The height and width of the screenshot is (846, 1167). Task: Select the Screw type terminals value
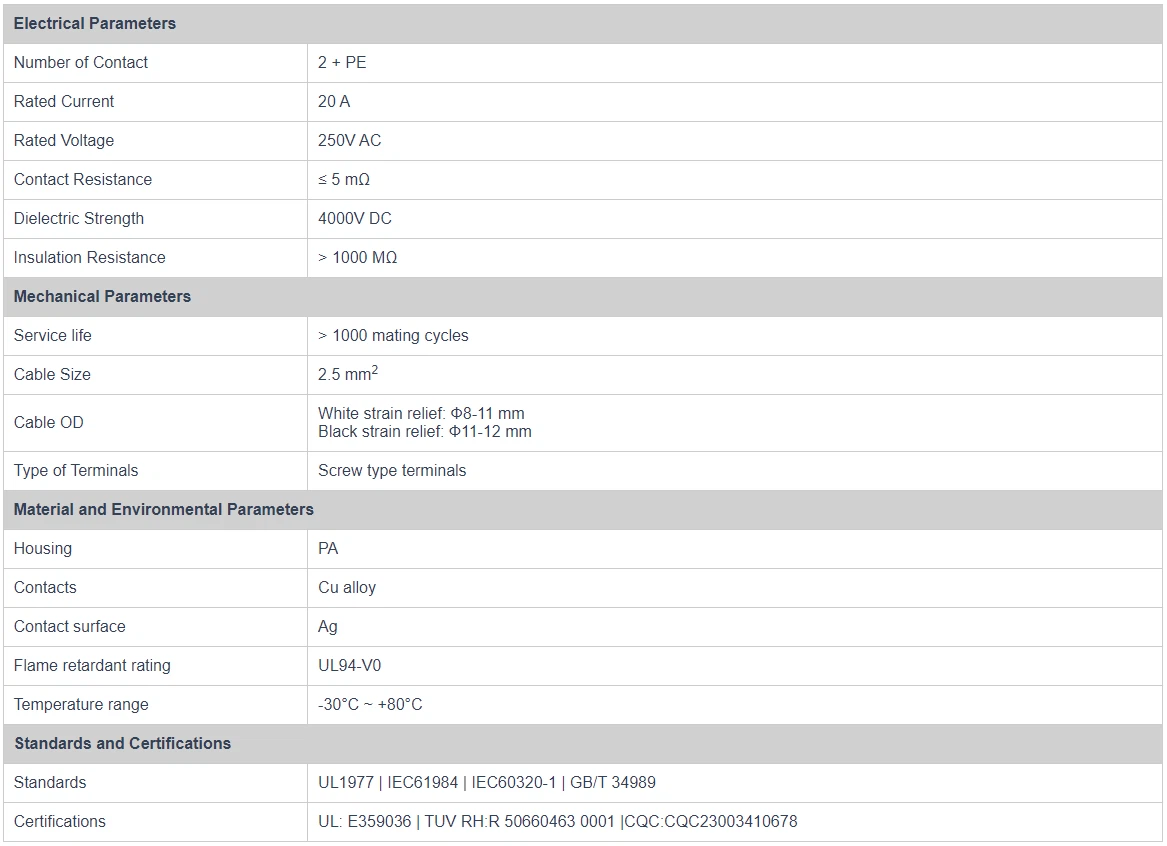tap(392, 470)
